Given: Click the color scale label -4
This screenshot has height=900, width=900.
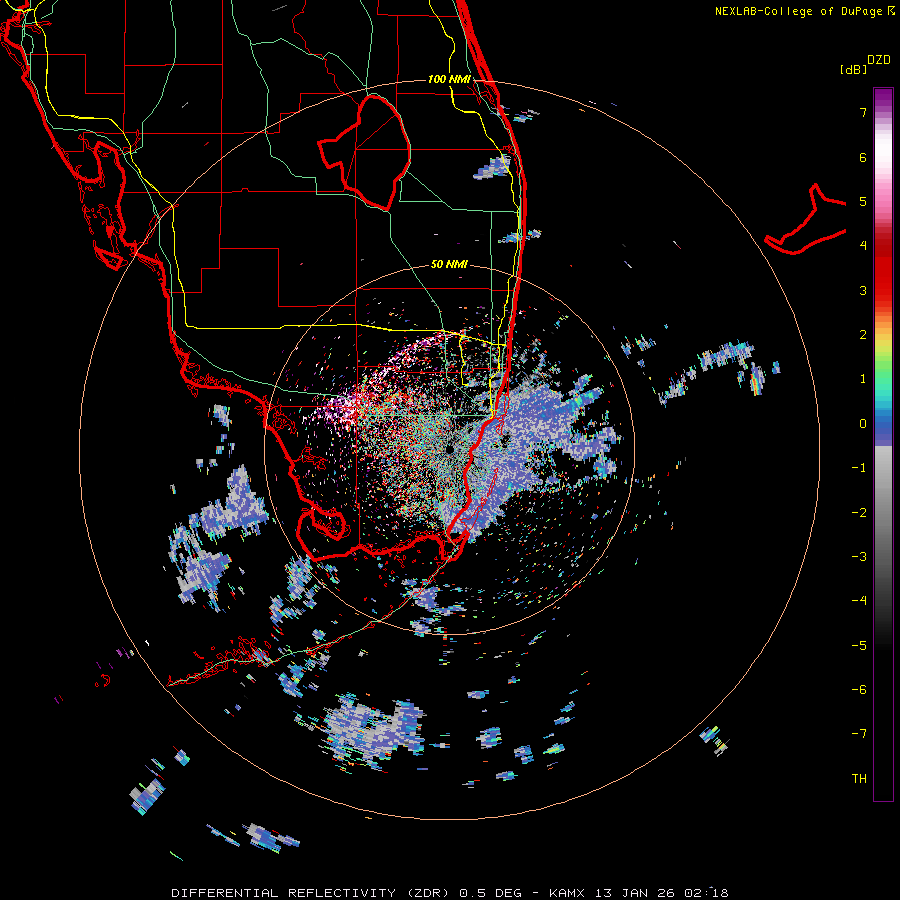Looking at the screenshot, I should (859, 601).
